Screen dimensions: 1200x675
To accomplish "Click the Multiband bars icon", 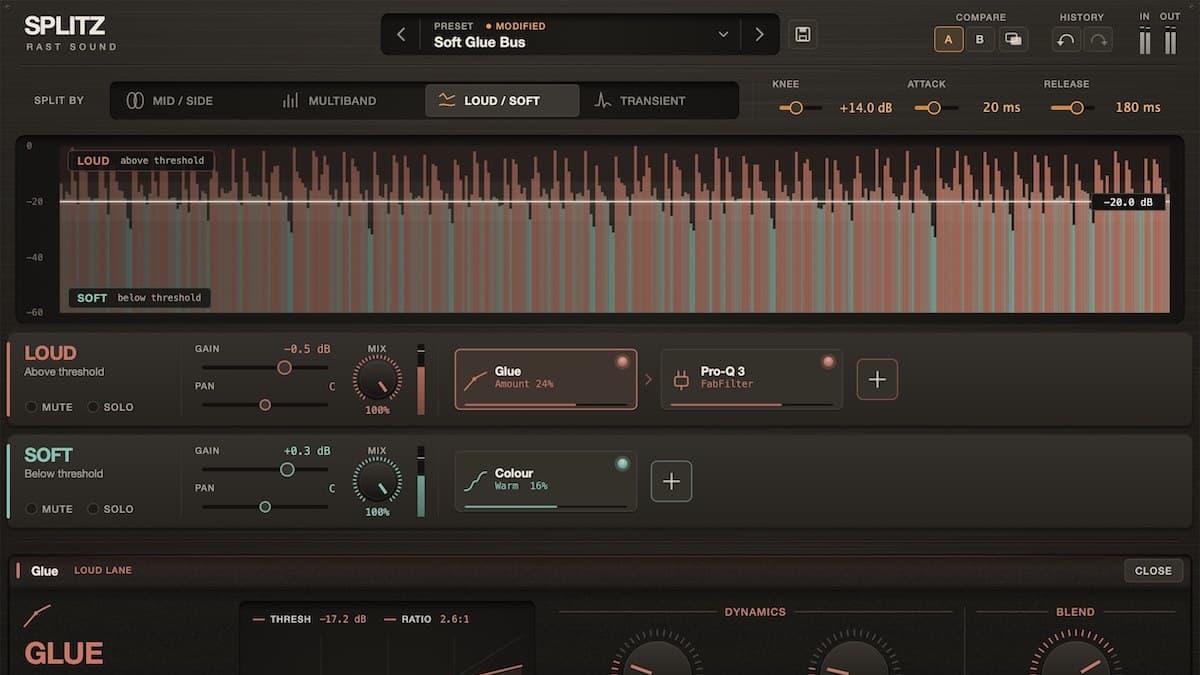I will pyautogui.click(x=291, y=101).
